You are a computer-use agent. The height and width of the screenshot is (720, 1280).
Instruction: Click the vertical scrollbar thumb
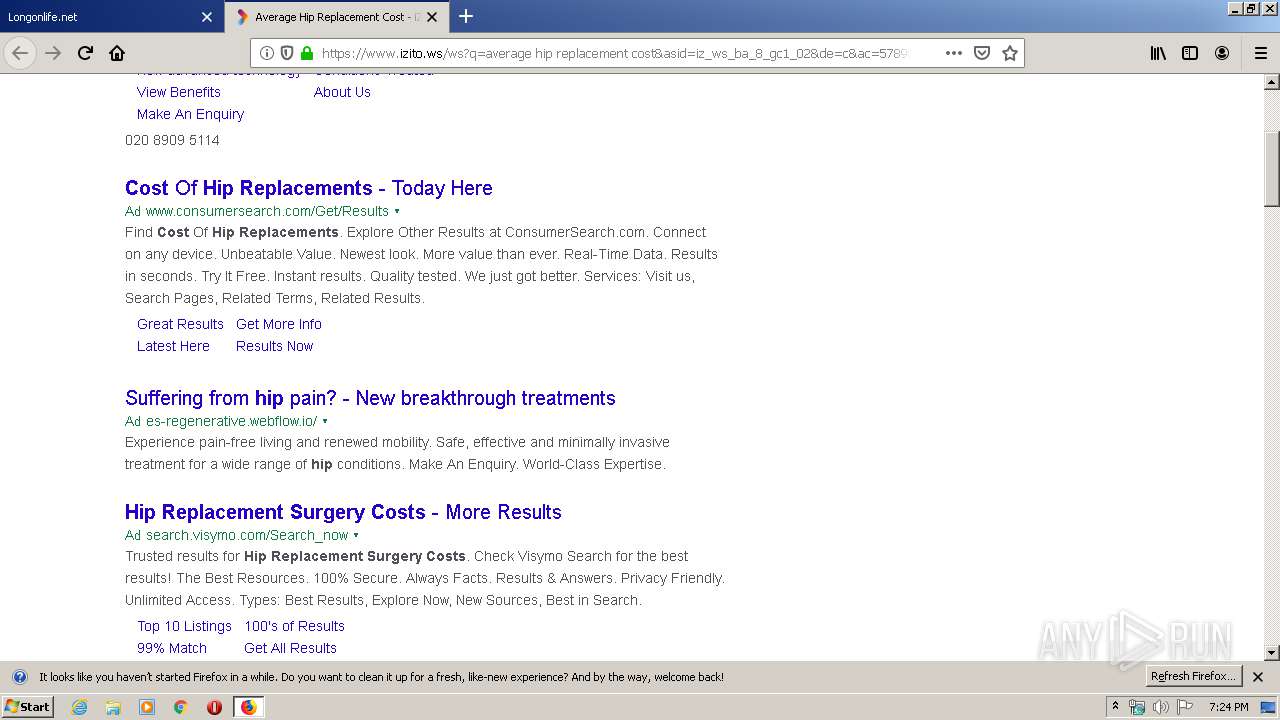point(1272,167)
